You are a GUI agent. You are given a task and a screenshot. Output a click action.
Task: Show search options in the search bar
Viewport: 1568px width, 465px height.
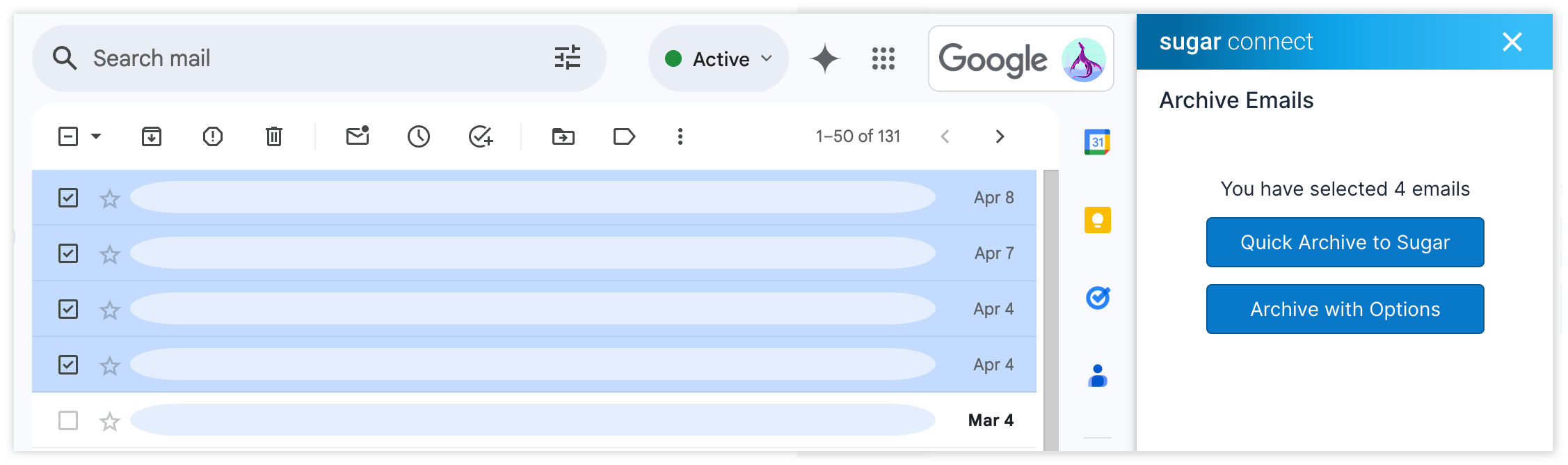[x=568, y=58]
